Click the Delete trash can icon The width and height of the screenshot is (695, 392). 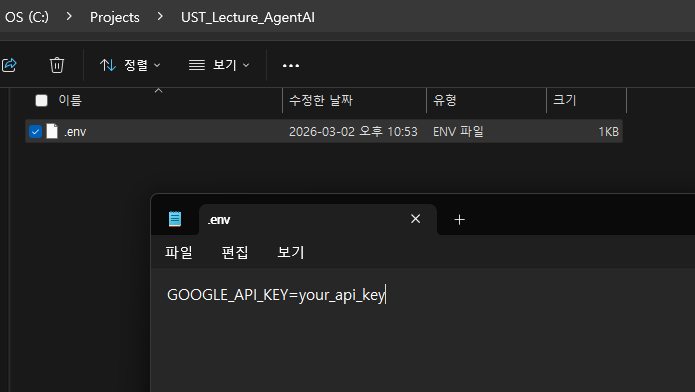click(57, 65)
